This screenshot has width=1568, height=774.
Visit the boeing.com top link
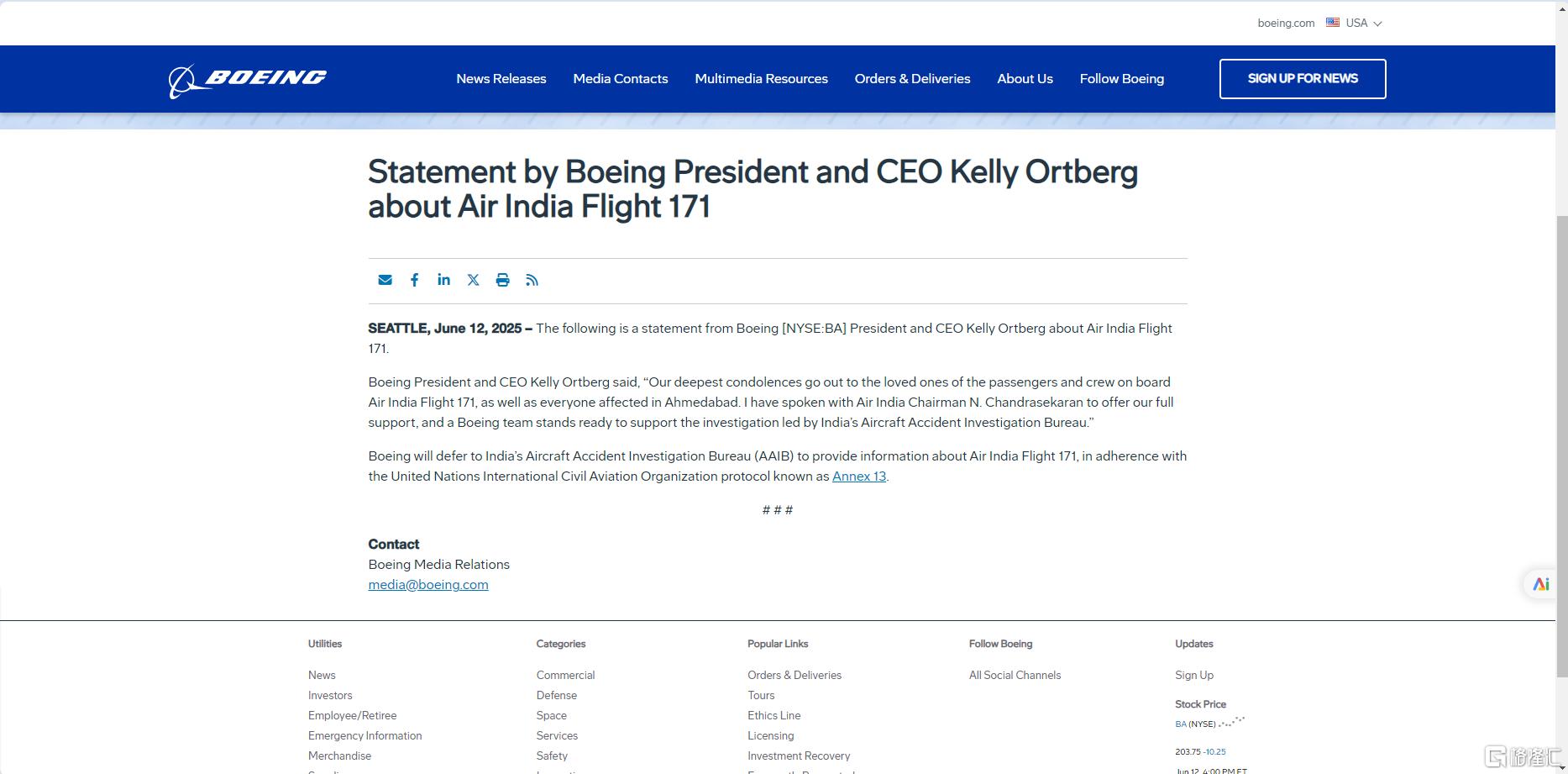(1286, 23)
